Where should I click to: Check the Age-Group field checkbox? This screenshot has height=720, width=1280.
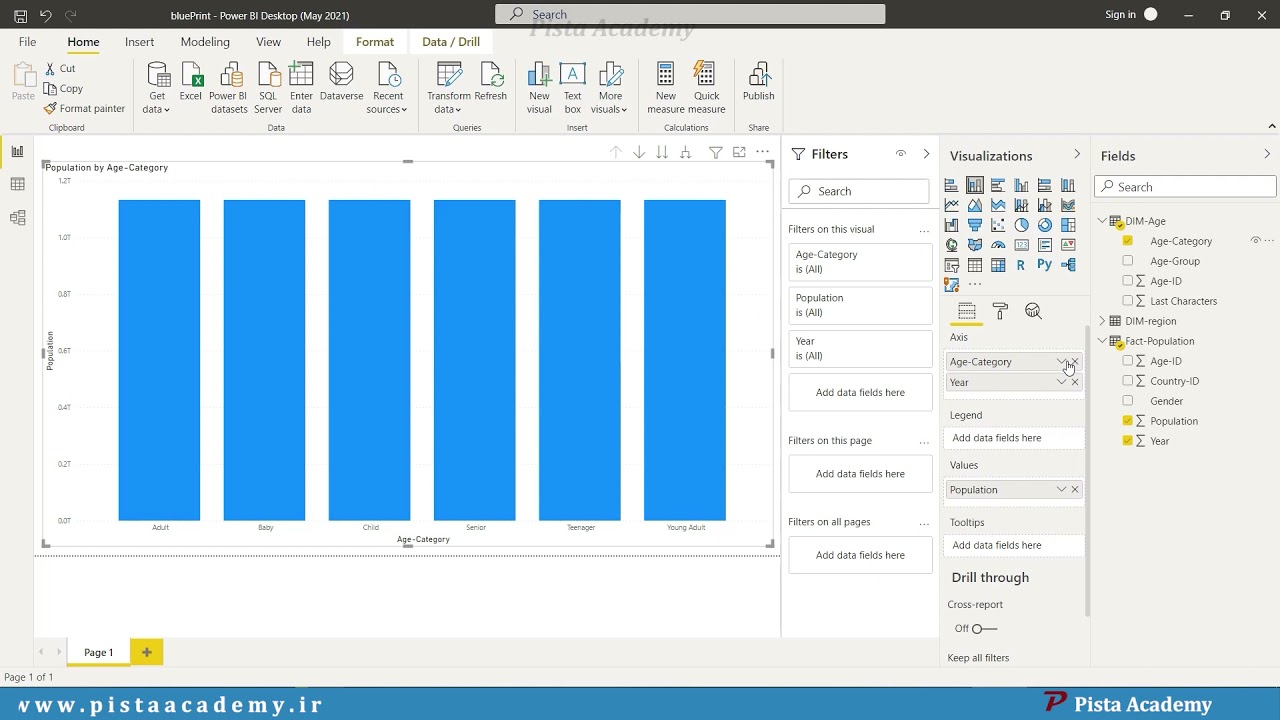point(1128,261)
